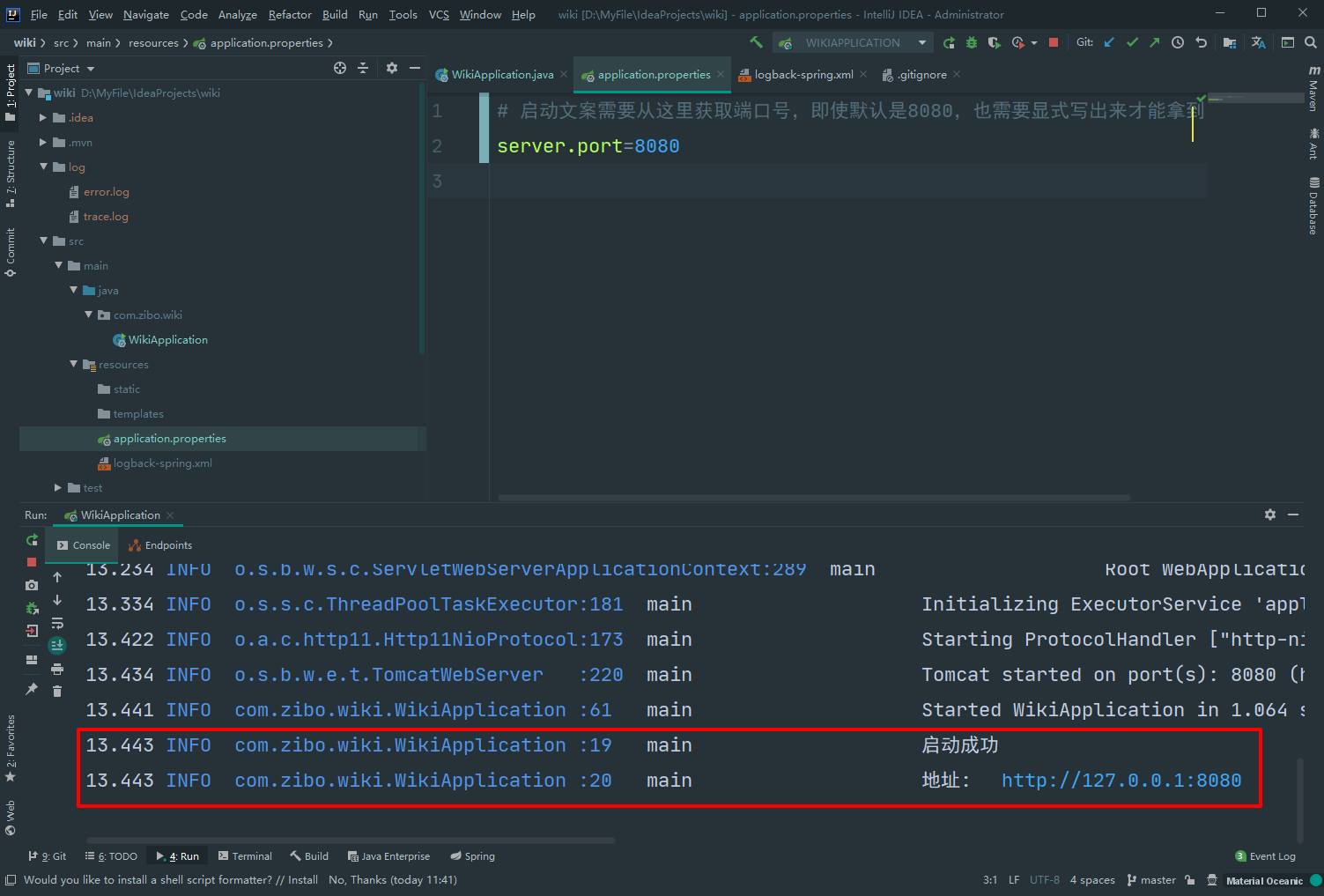The width and height of the screenshot is (1324, 896).
Task: Open Search Everywhere magnifier icon
Action: 1311,42
